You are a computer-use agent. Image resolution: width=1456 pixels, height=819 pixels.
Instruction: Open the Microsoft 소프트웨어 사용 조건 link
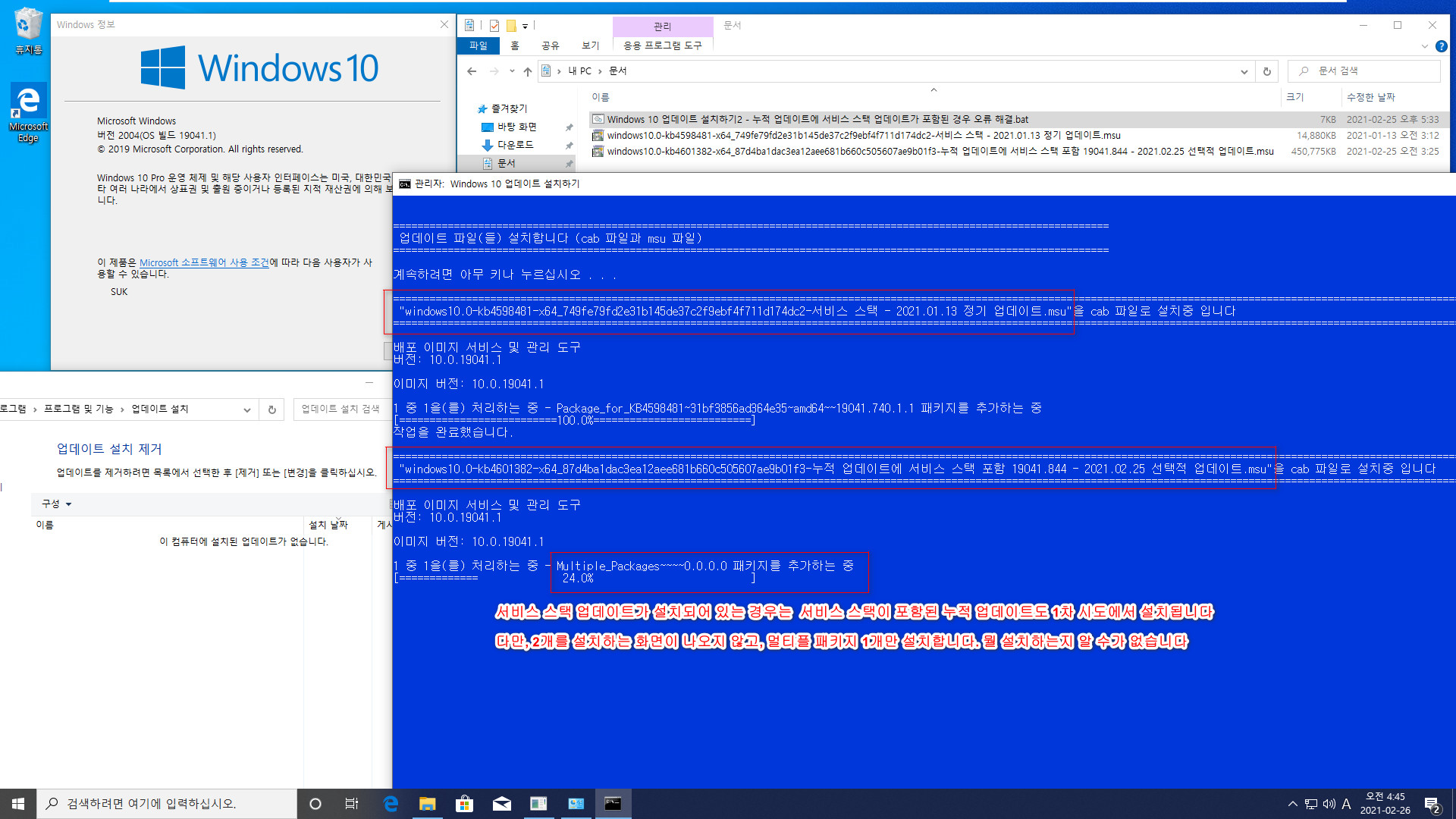[x=204, y=262]
